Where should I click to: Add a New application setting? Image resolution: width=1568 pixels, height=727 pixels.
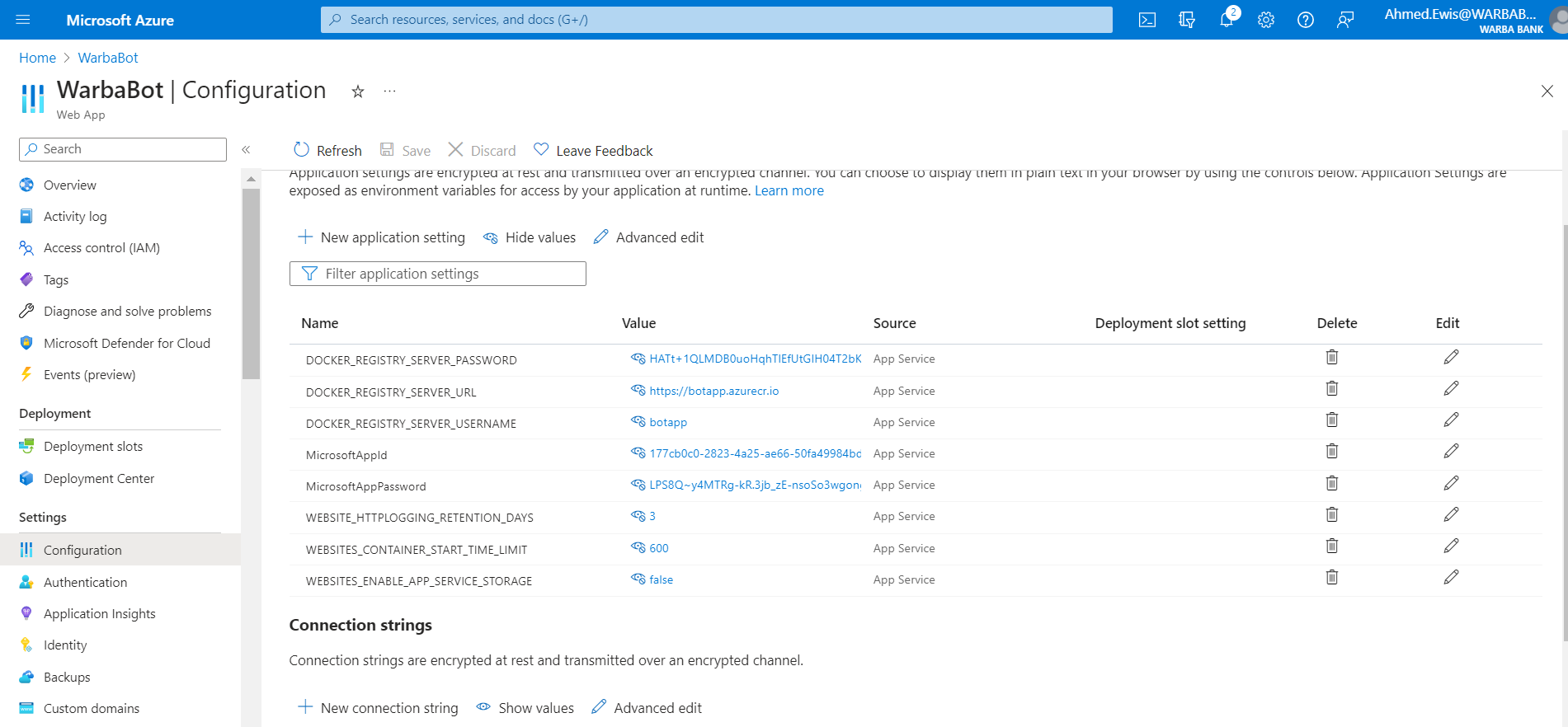(x=381, y=237)
